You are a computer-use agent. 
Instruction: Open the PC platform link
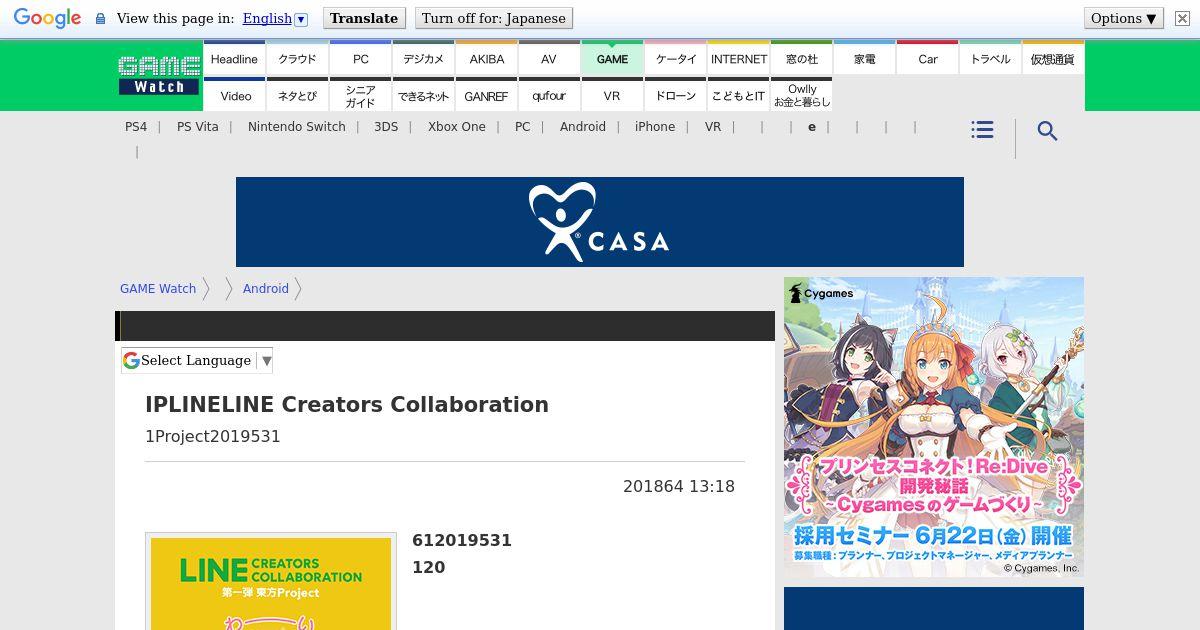[x=523, y=127]
